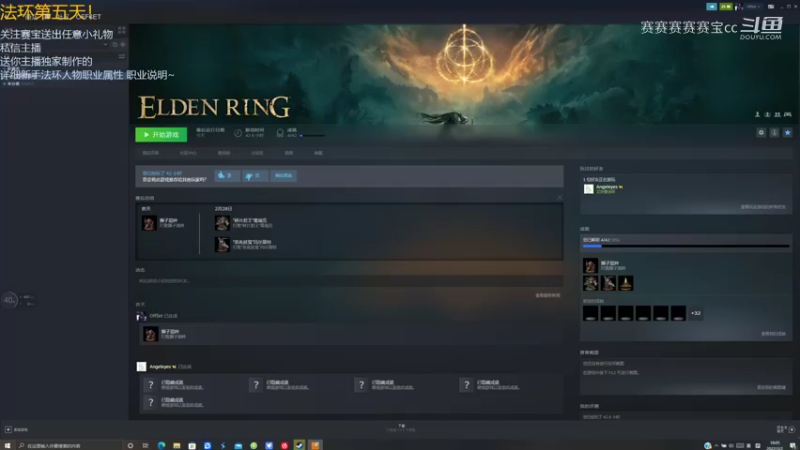
Task: Open the Steam icon in the Windows taskbar
Action: point(299,445)
